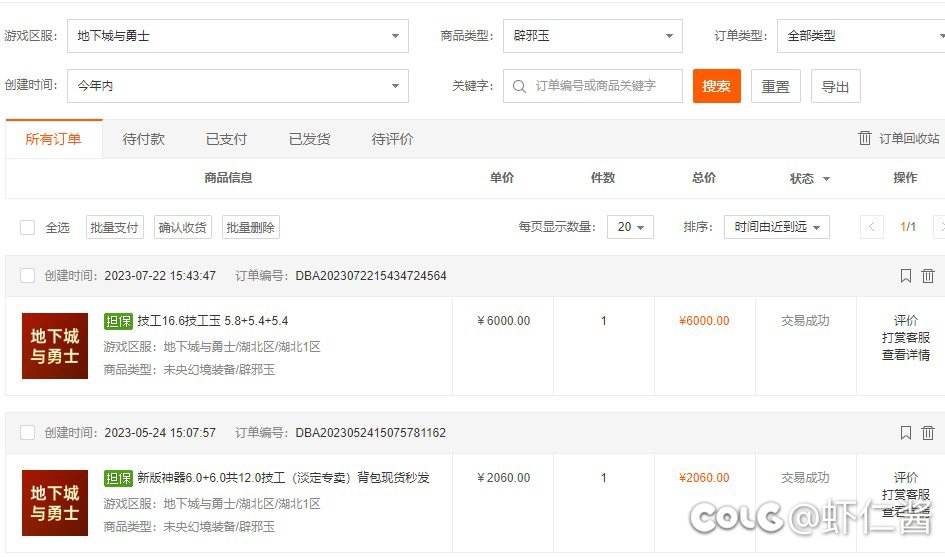
Task: Bookmark the order DBA2023052415075781162
Action: 905,433
